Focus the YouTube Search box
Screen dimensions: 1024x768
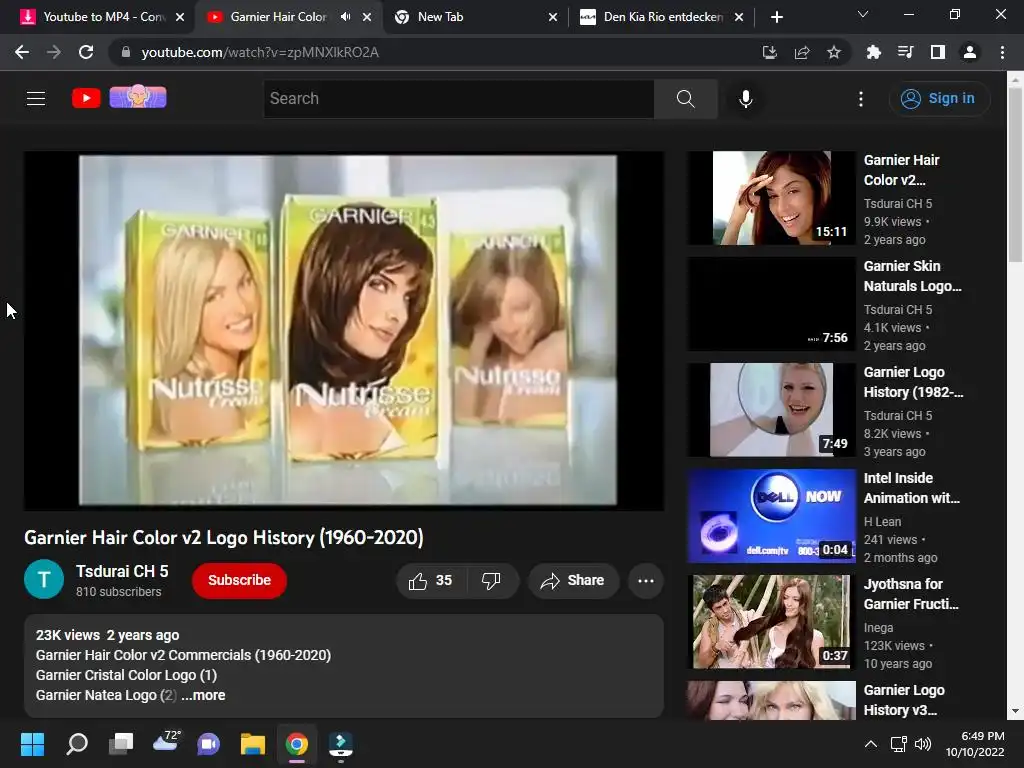[x=458, y=99]
